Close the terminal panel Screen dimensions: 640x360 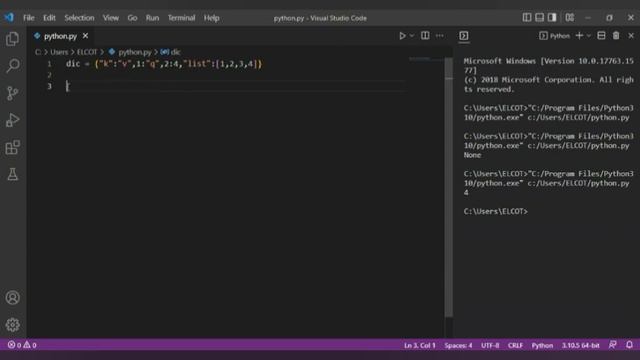pos(631,36)
